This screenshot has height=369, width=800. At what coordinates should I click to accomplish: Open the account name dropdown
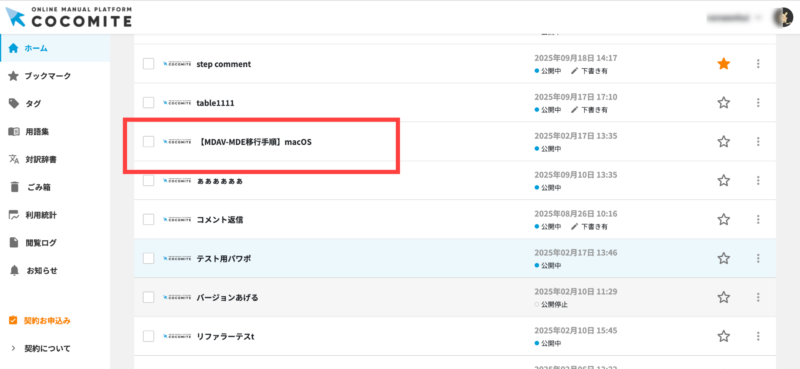coord(733,17)
